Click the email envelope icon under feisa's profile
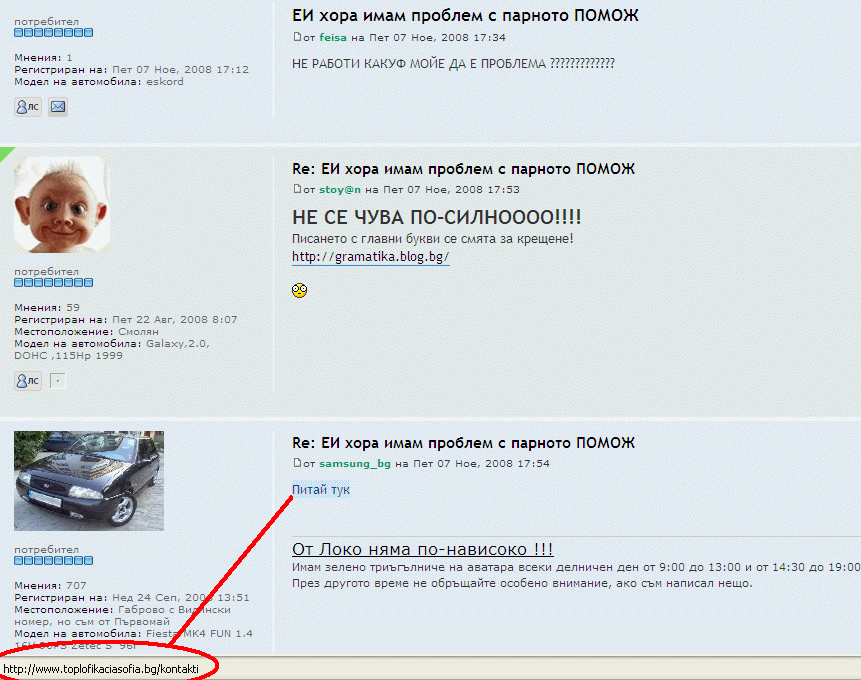861x680 pixels. pyautogui.click(x=58, y=107)
